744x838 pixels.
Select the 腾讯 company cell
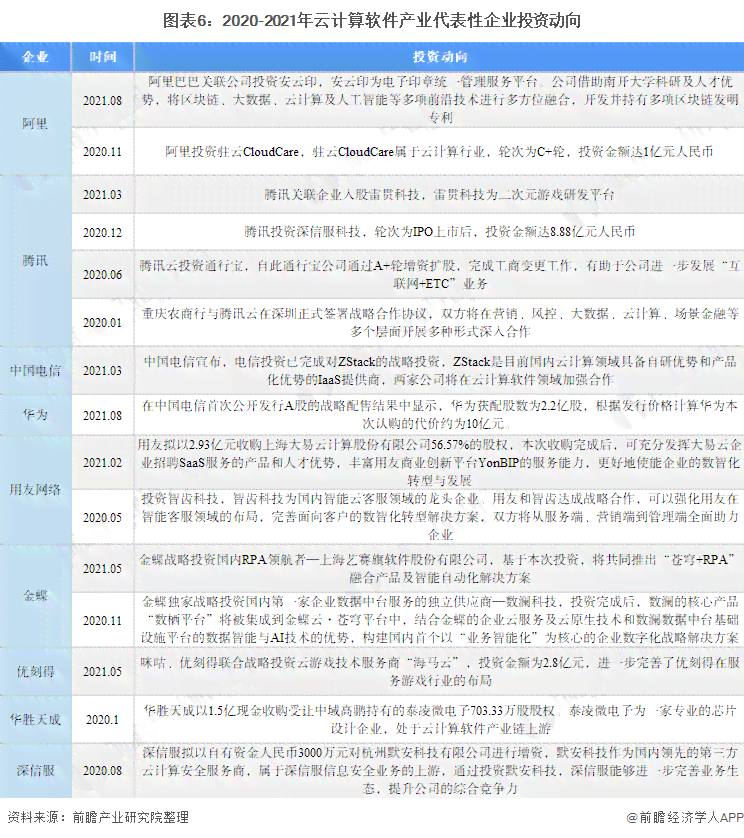click(x=35, y=261)
